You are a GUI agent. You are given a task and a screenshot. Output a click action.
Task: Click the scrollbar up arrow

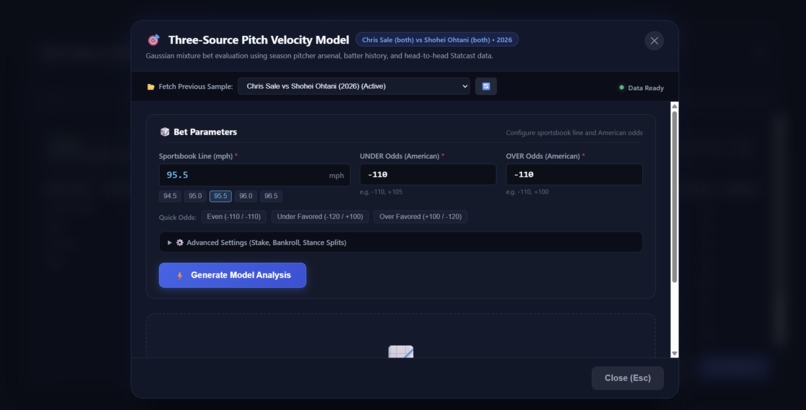(x=674, y=106)
